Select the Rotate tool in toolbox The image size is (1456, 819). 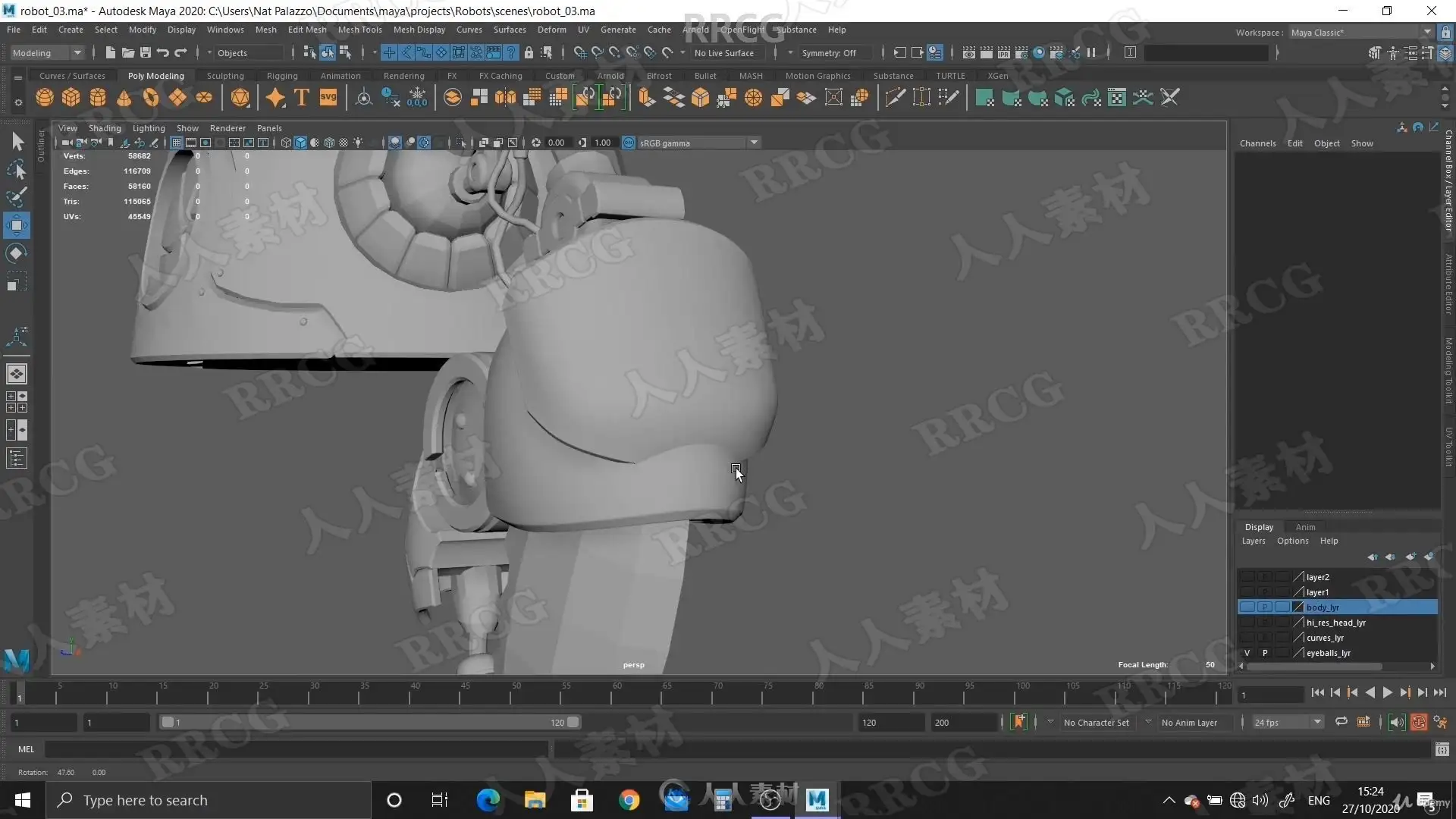[16, 253]
